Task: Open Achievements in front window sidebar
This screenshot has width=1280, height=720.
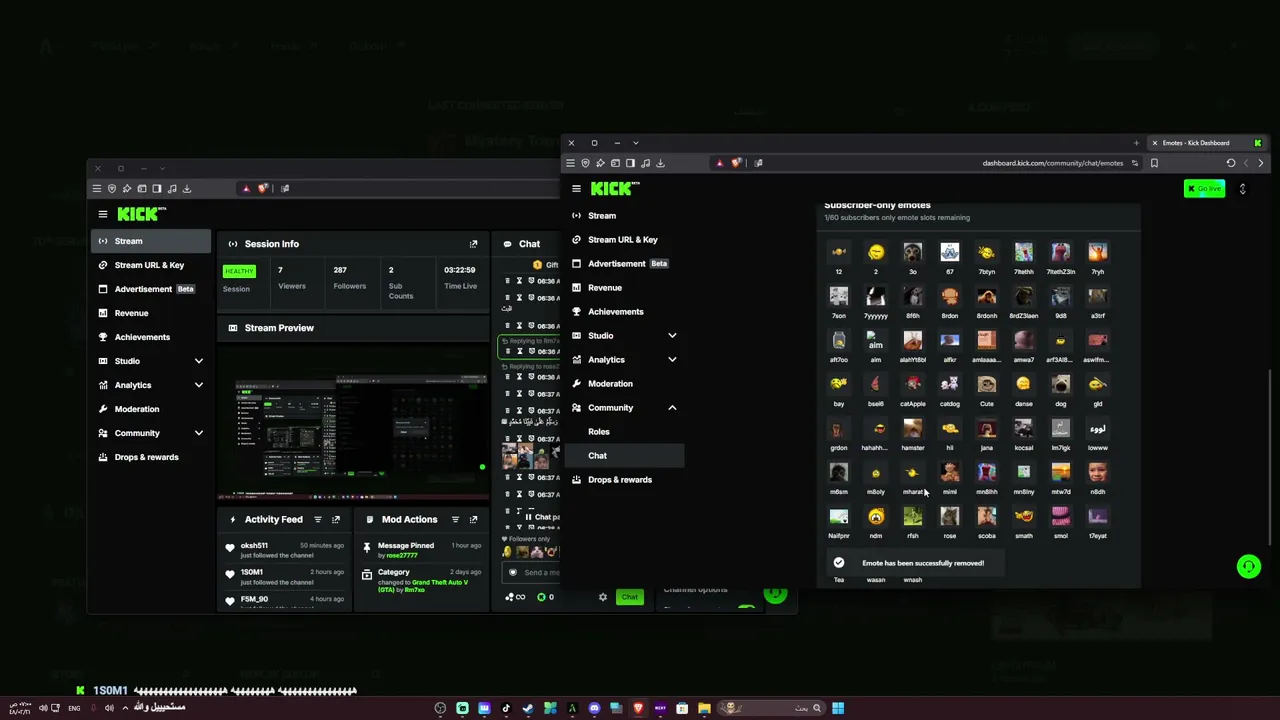Action: 625,312
